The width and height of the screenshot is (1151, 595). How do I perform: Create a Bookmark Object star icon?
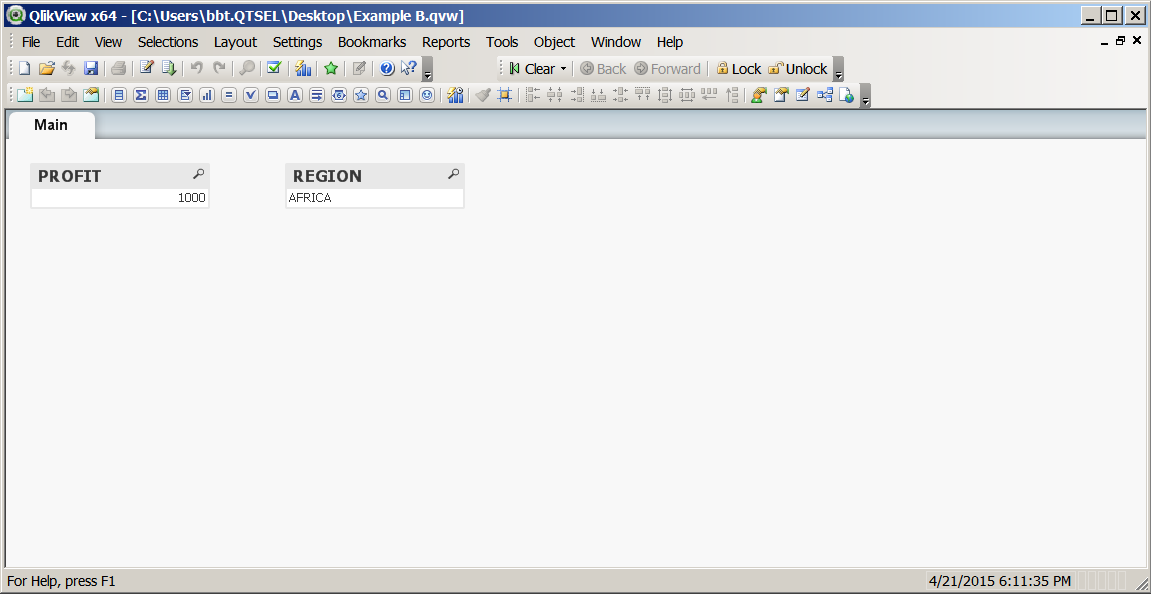[x=360, y=95]
